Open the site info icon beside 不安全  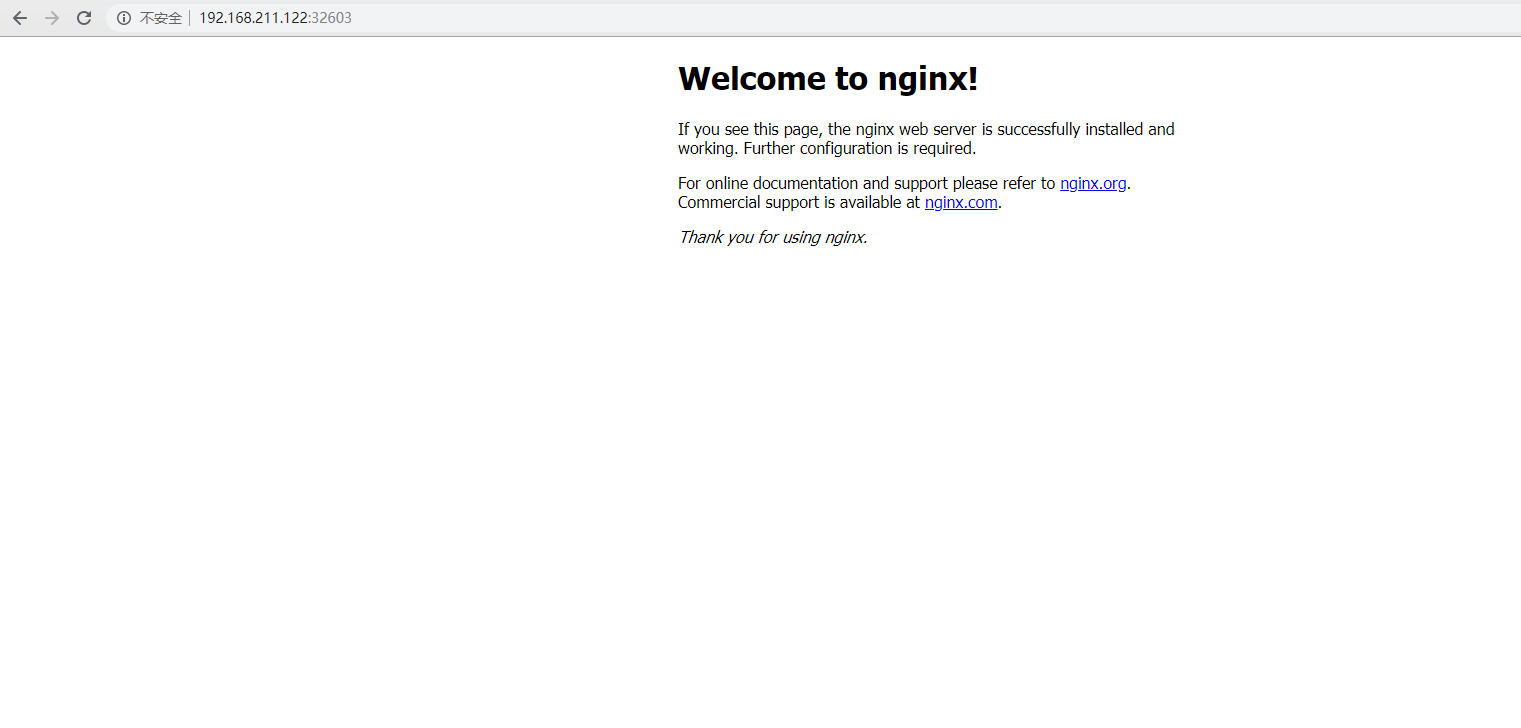[124, 18]
